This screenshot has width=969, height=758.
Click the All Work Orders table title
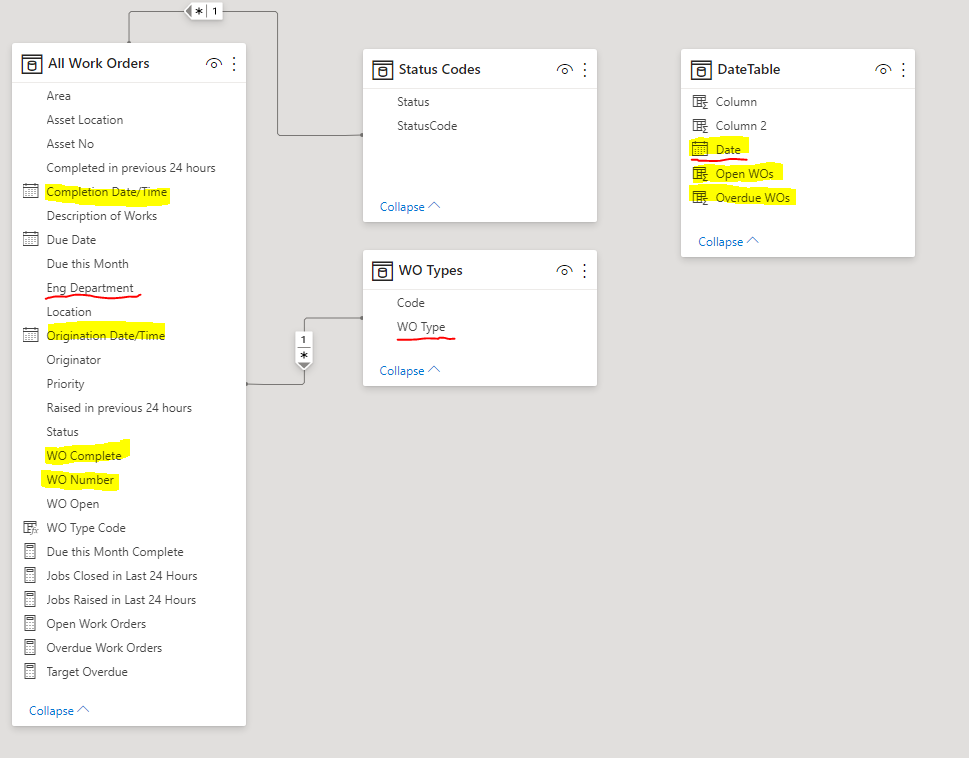tap(99, 64)
